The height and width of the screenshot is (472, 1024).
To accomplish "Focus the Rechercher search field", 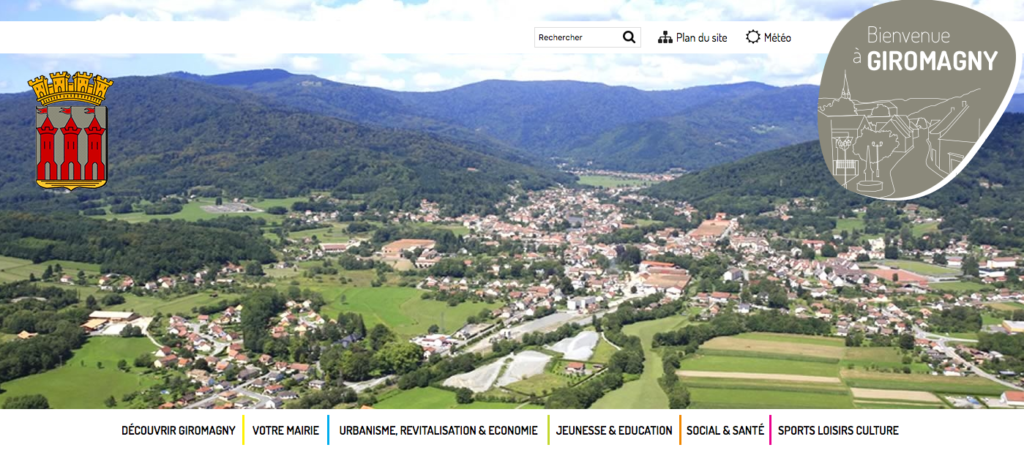I will [x=577, y=37].
